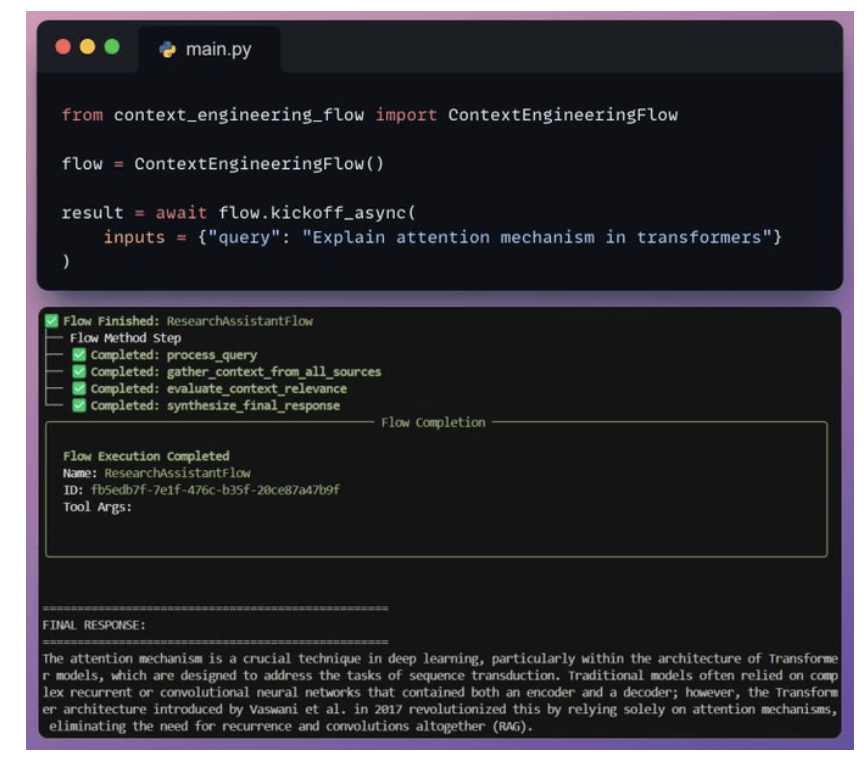
Task: Click the green check beside Flow Finished
Action: [x=52, y=321]
